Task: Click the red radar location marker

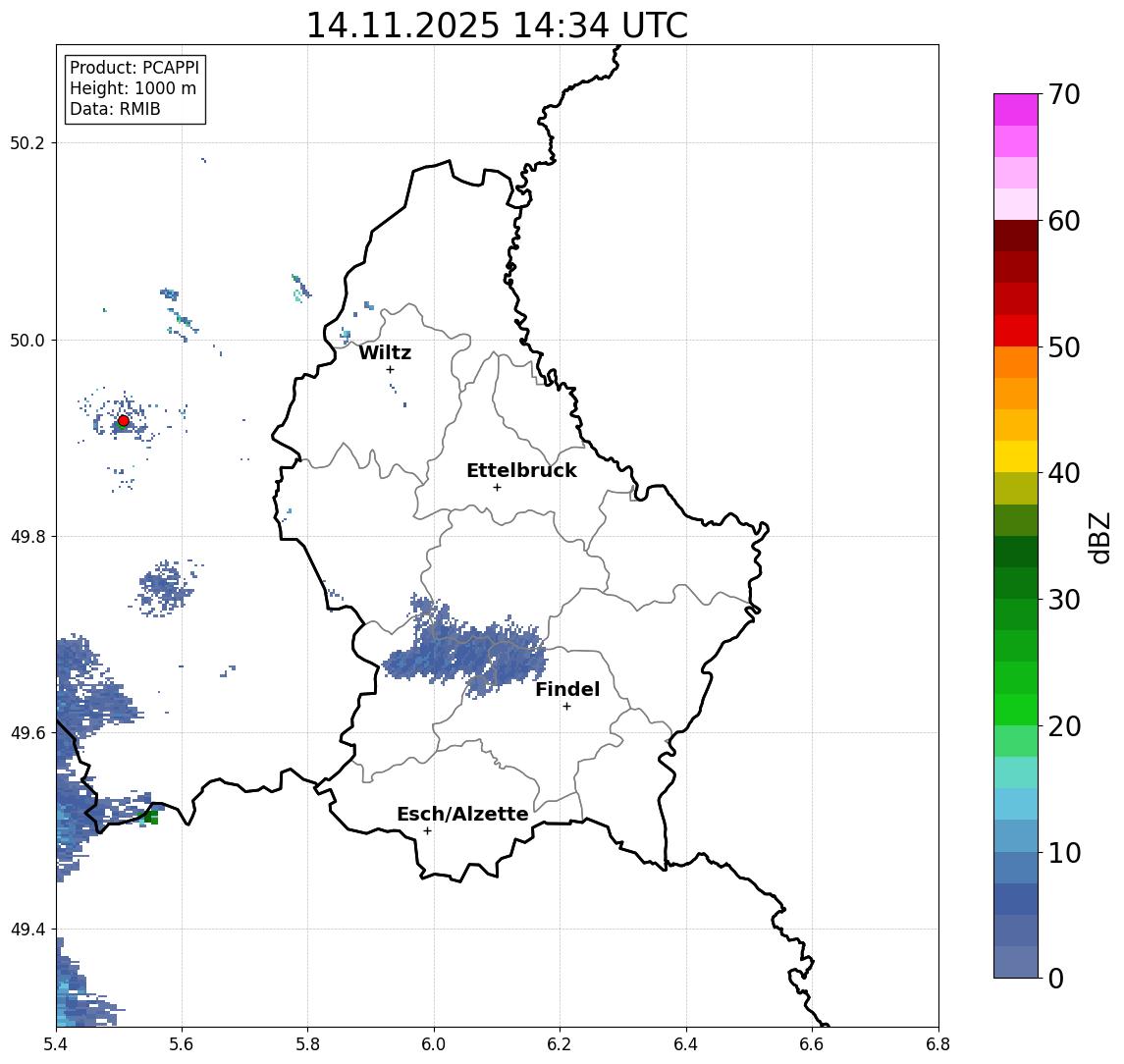Action: (124, 421)
